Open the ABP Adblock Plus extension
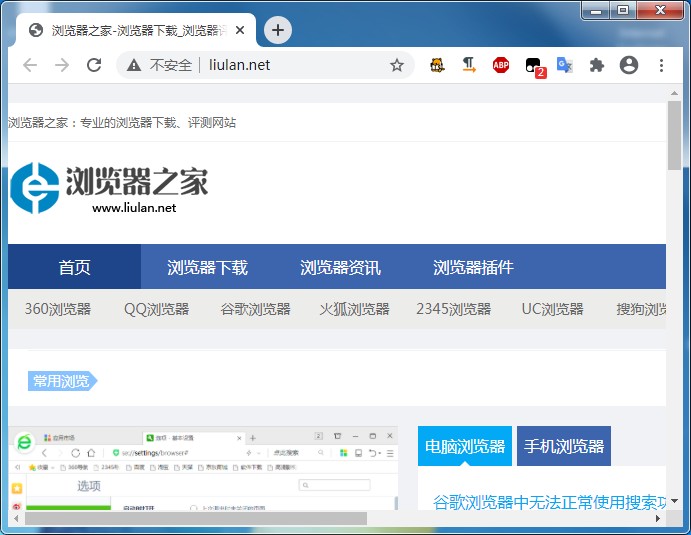 pos(501,65)
